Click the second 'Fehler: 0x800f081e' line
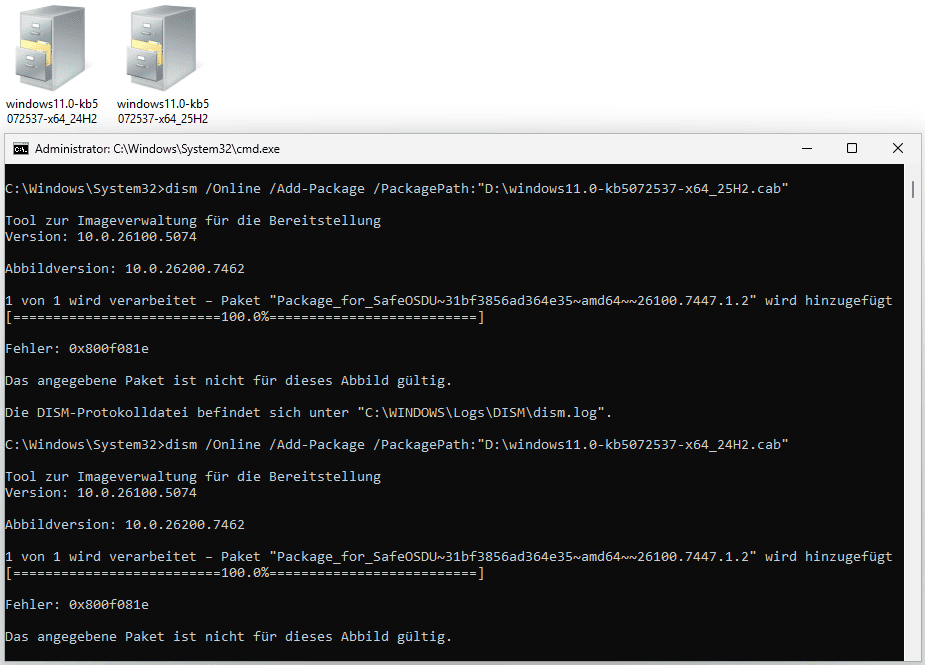Viewport: 925px width, 665px height. pos(77,605)
